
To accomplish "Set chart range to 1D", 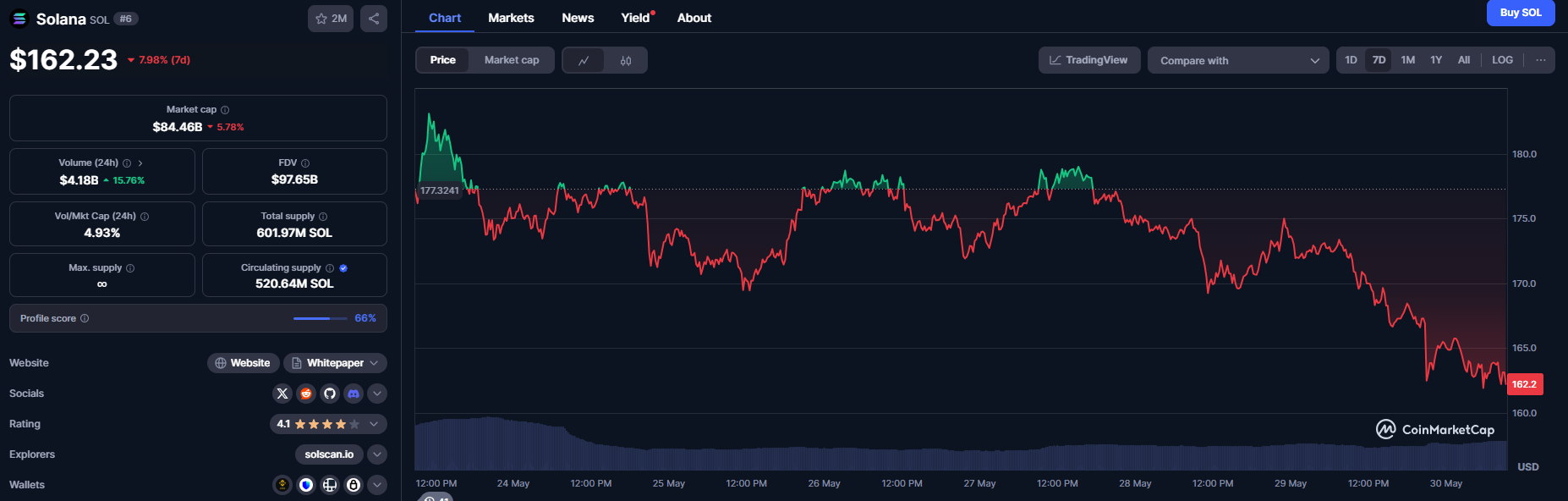I will click(x=1351, y=60).
